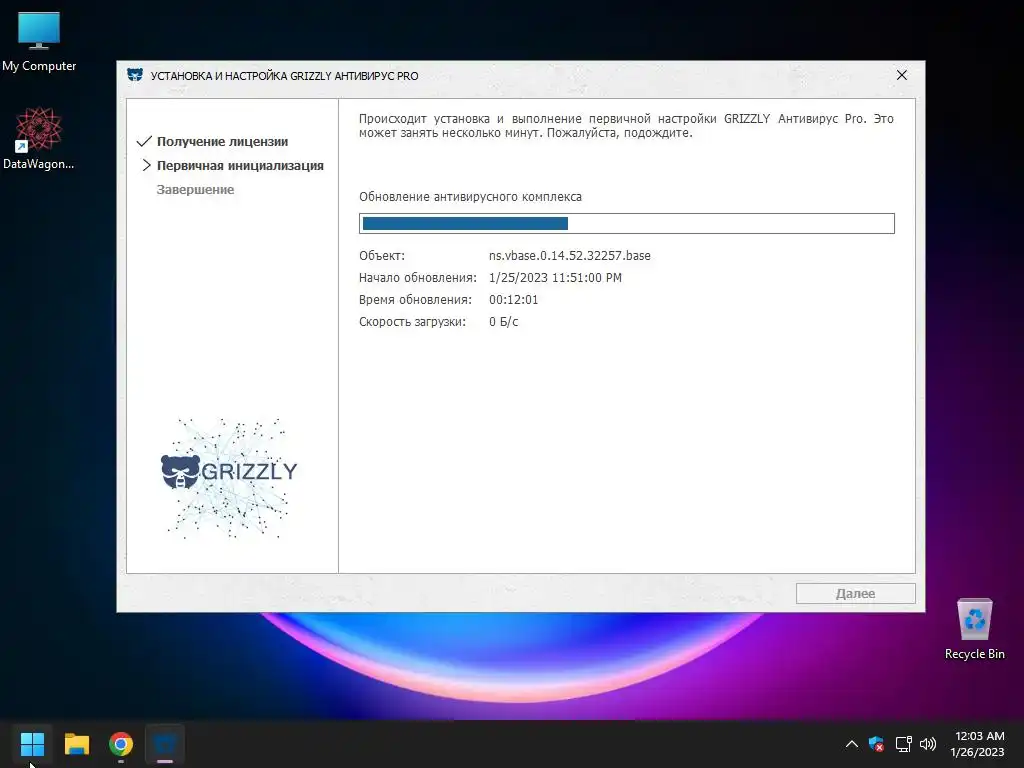Screen dimensions: 1024x768
Task: Click the file name ns.vbase.0.14.52.32257.base
Action: (569, 256)
